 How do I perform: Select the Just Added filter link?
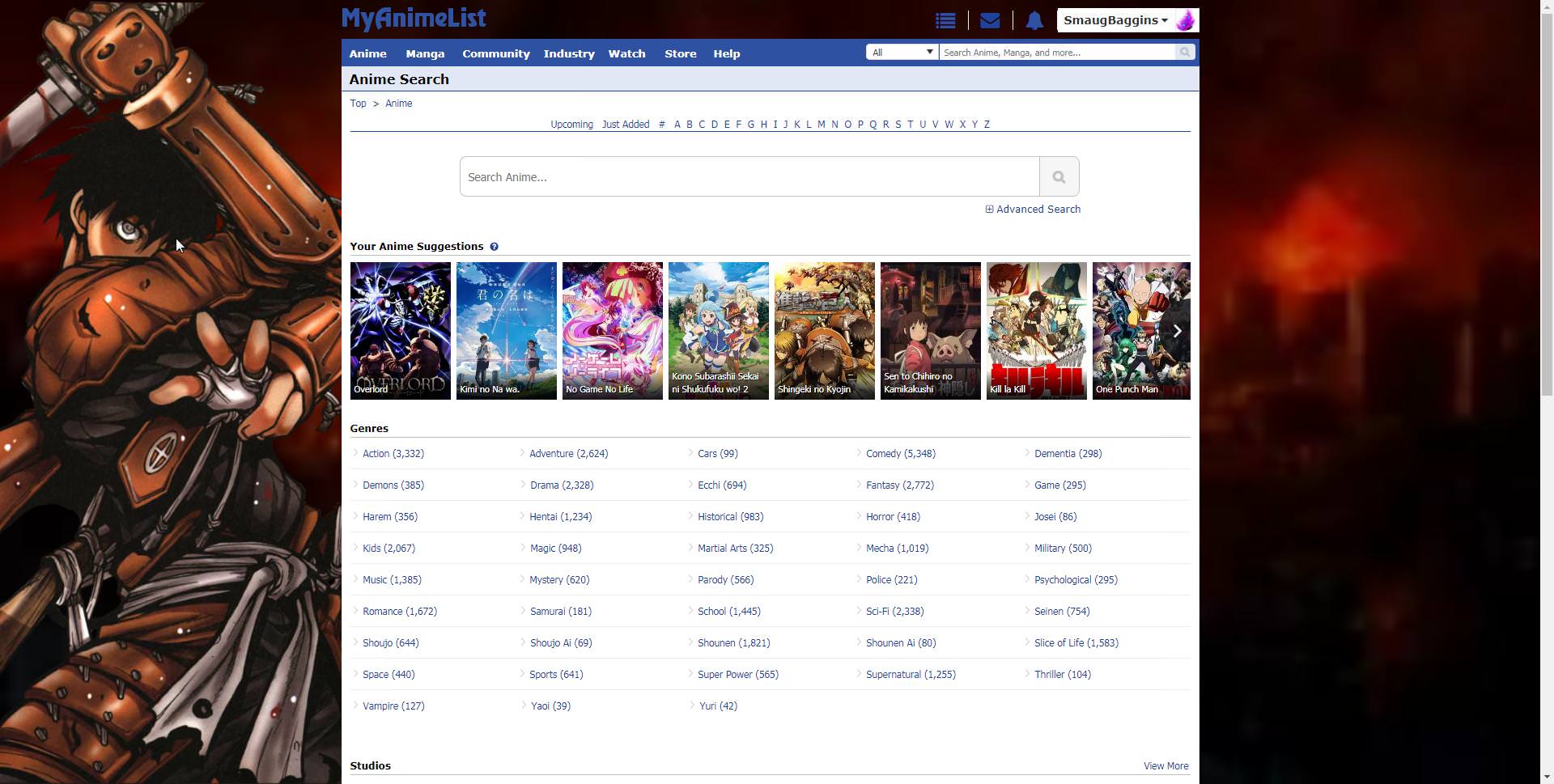[x=625, y=125]
